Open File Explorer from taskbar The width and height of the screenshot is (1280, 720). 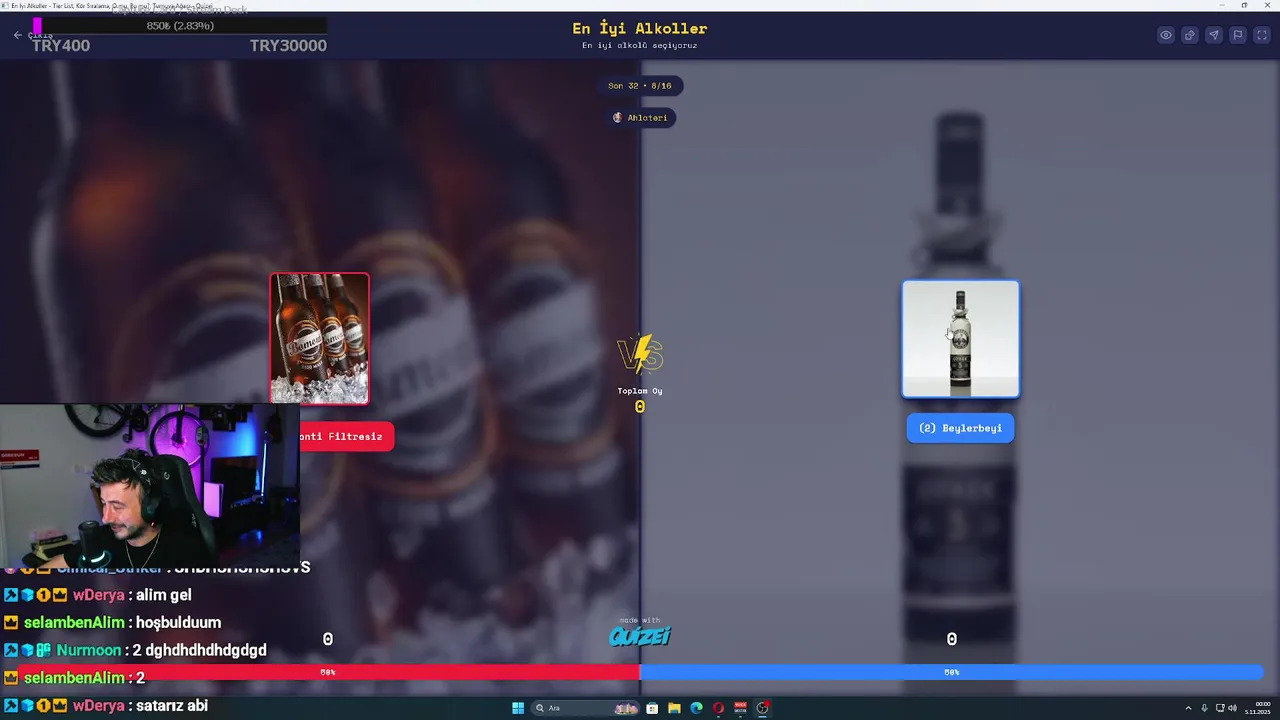[x=674, y=708]
